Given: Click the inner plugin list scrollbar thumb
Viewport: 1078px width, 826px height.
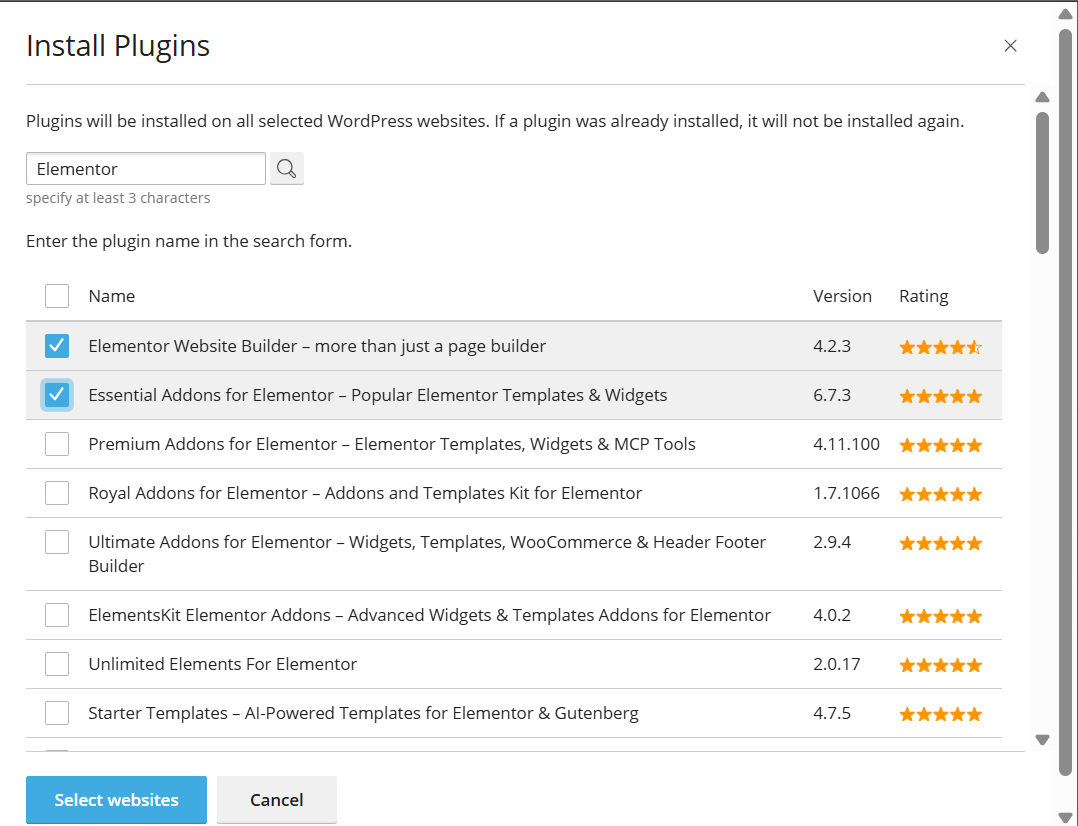Looking at the screenshot, I should click(x=1042, y=183).
